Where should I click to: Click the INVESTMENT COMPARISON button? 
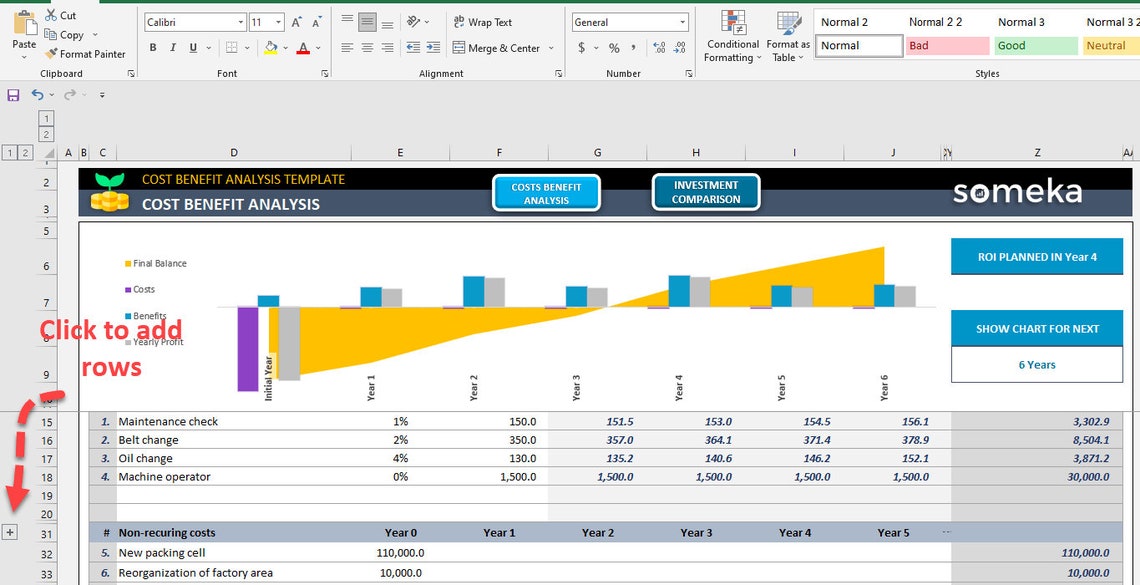[x=704, y=191]
